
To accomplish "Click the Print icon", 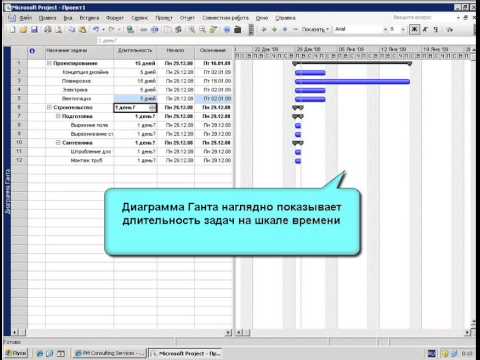I will point(48,30).
